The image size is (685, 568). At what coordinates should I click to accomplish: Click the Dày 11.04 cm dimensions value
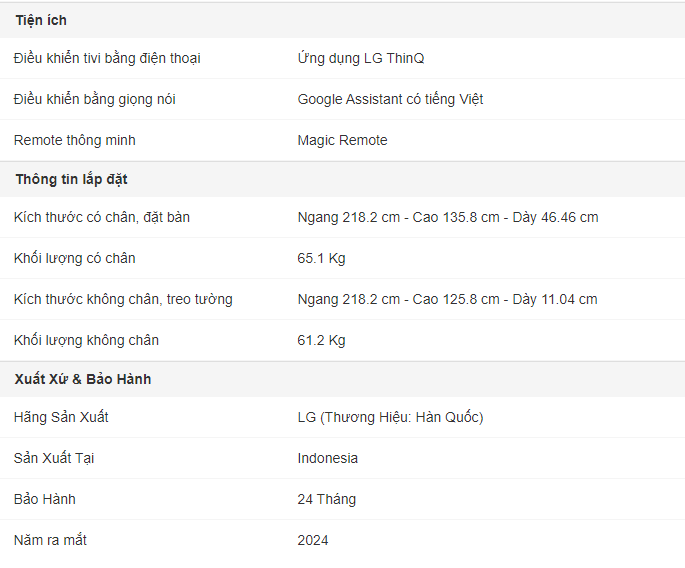(x=555, y=299)
